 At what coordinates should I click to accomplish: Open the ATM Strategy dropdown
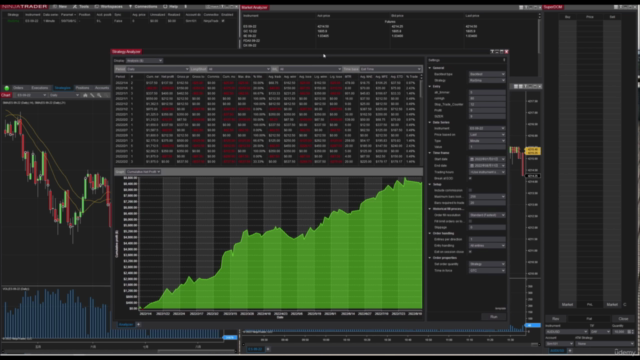605,344
